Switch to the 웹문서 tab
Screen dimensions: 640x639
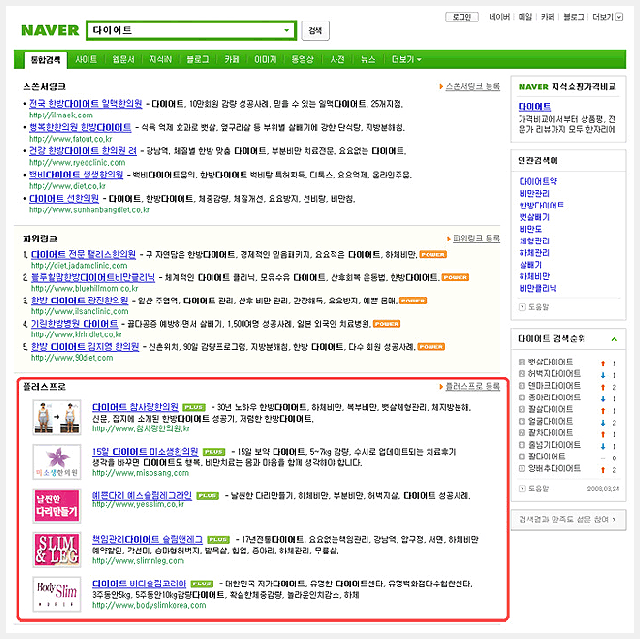pyautogui.click(x=123, y=60)
